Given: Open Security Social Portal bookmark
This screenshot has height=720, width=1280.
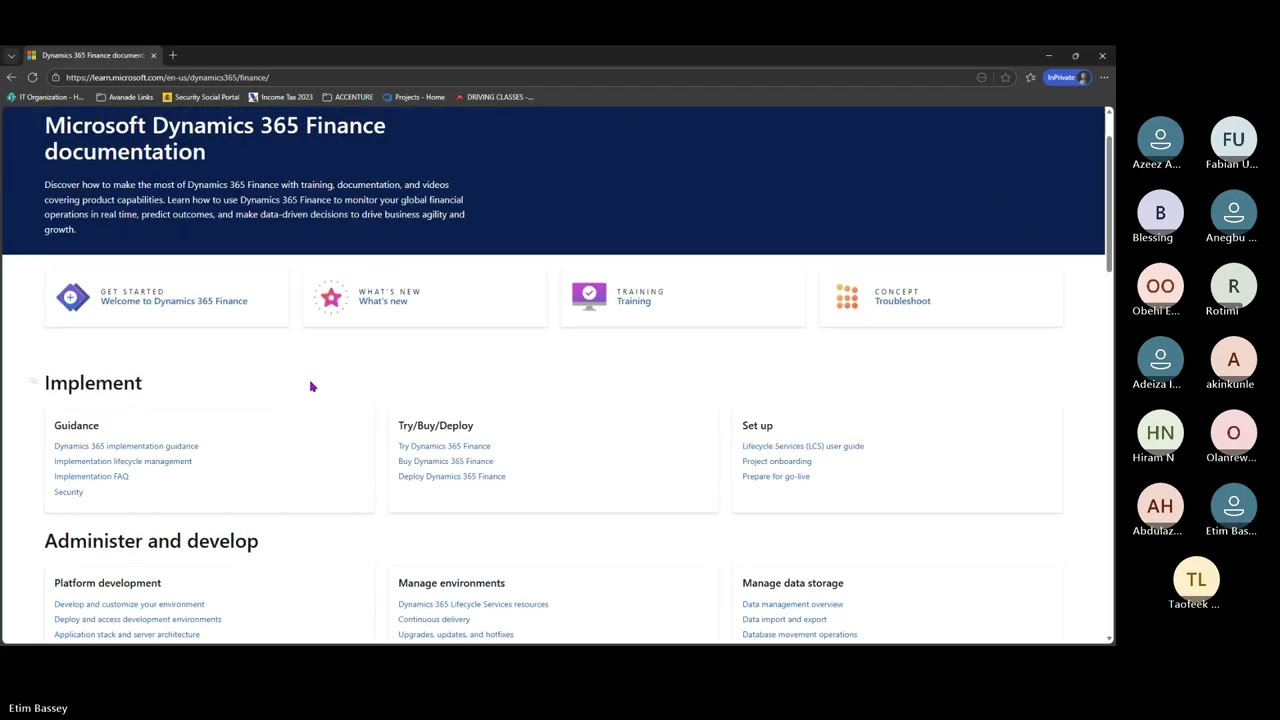Looking at the screenshot, I should (x=201, y=97).
